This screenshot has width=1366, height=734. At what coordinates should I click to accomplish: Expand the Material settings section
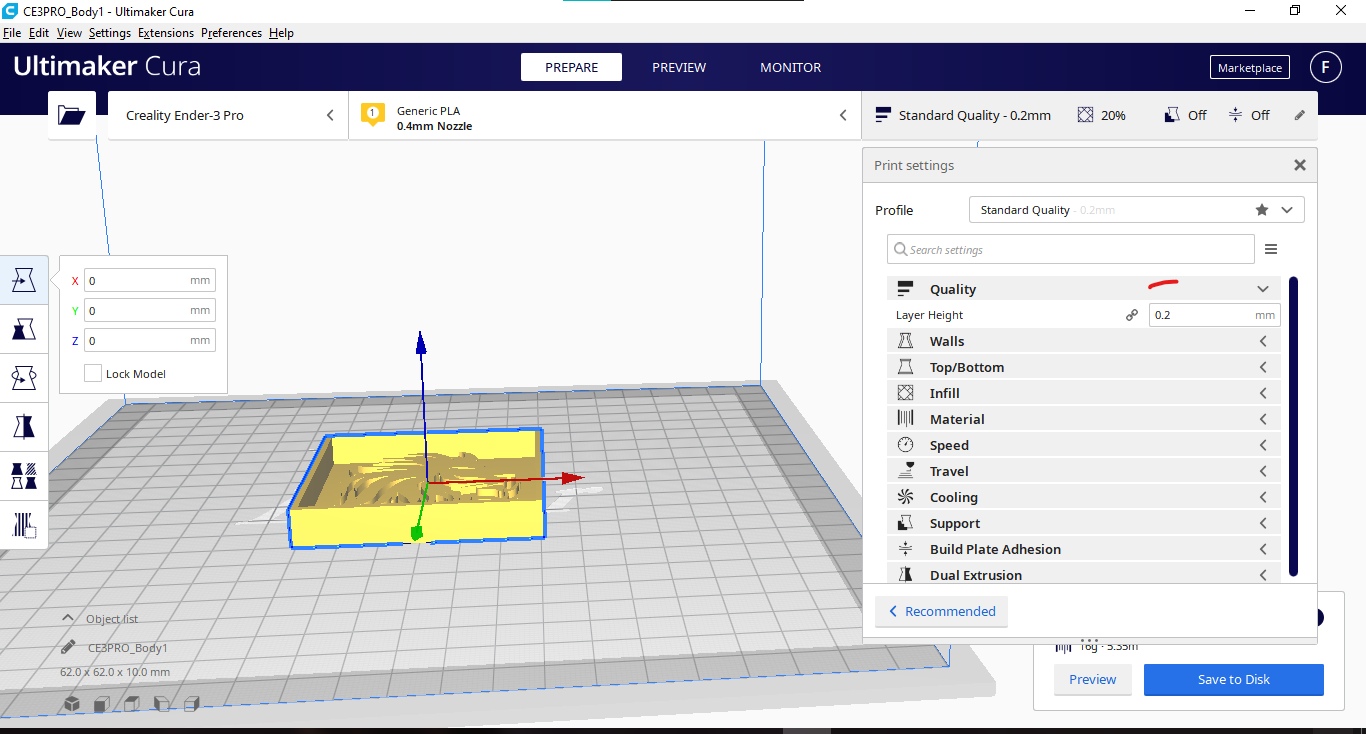click(x=1083, y=419)
